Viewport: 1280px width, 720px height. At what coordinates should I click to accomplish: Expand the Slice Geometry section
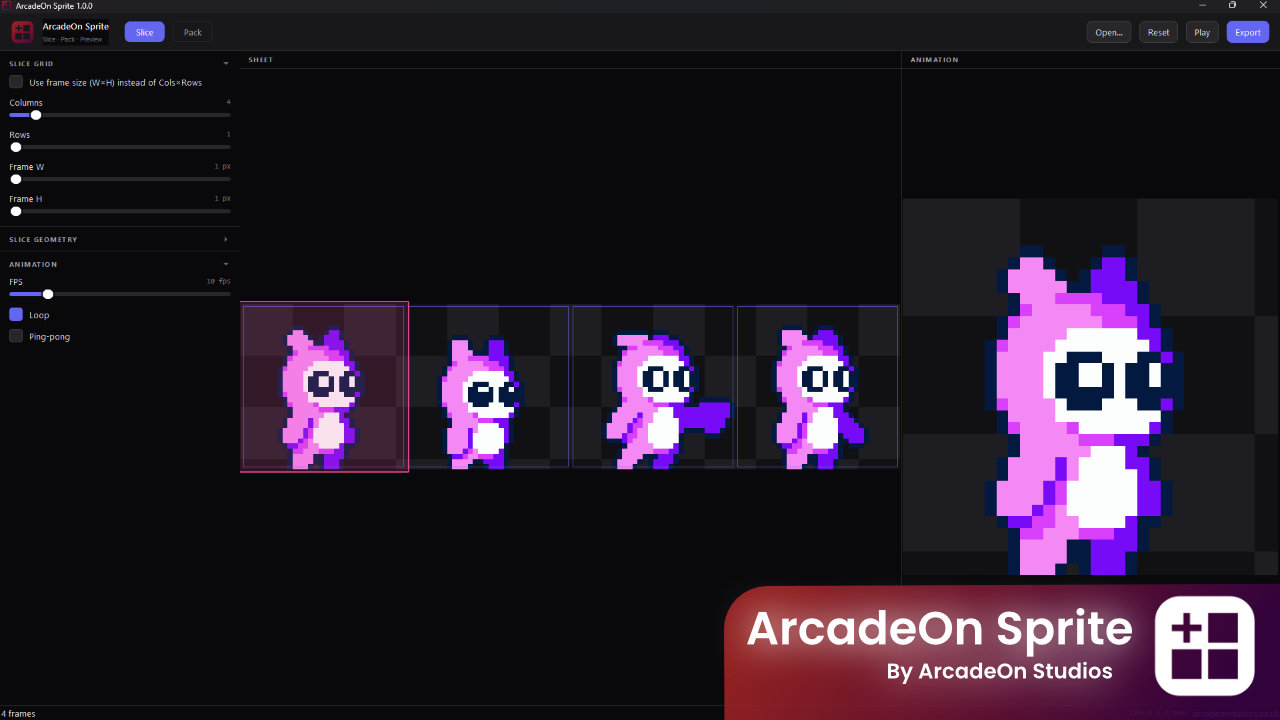pyautogui.click(x=225, y=239)
